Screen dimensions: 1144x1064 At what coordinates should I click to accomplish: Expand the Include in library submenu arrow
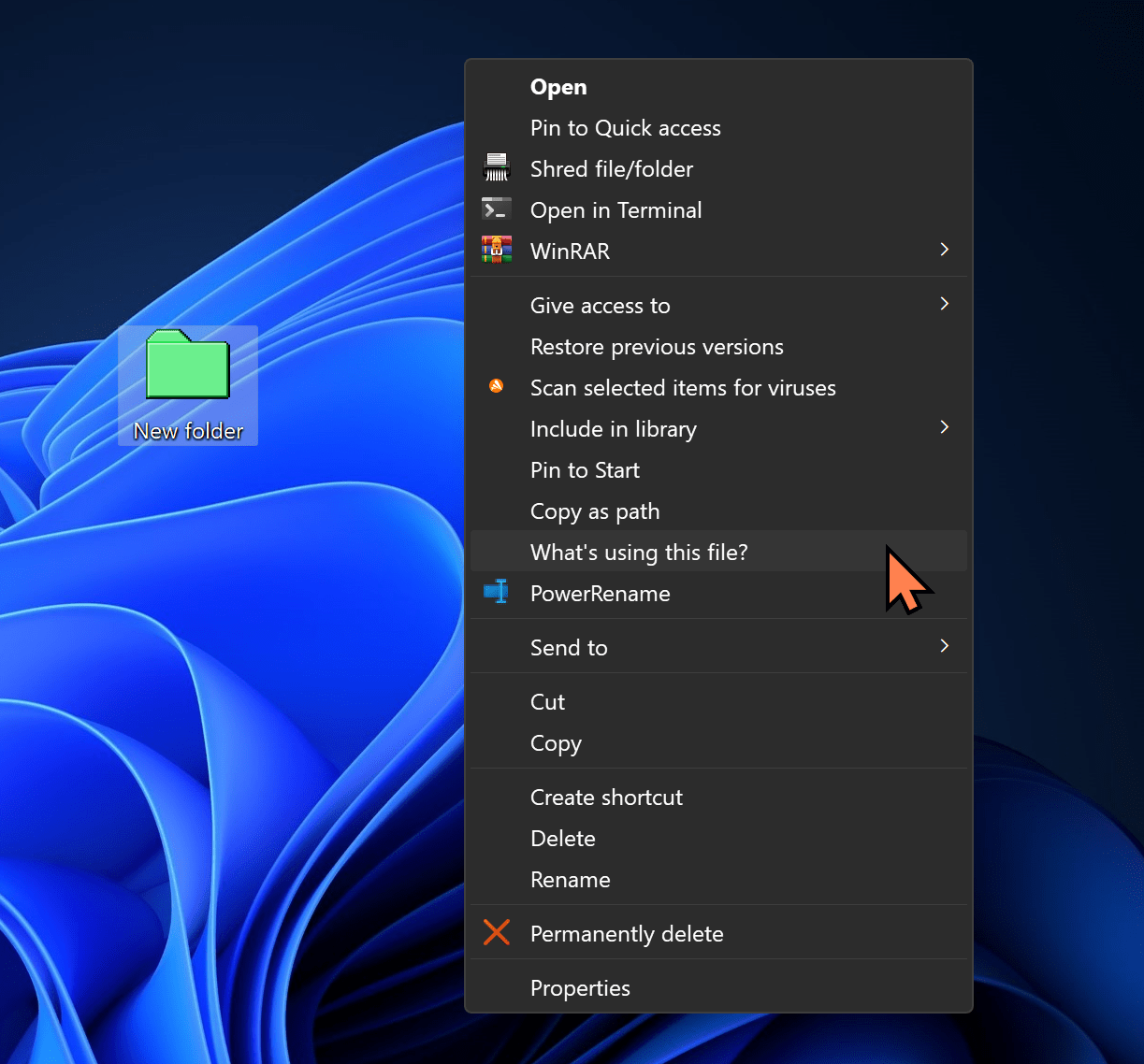tap(944, 427)
